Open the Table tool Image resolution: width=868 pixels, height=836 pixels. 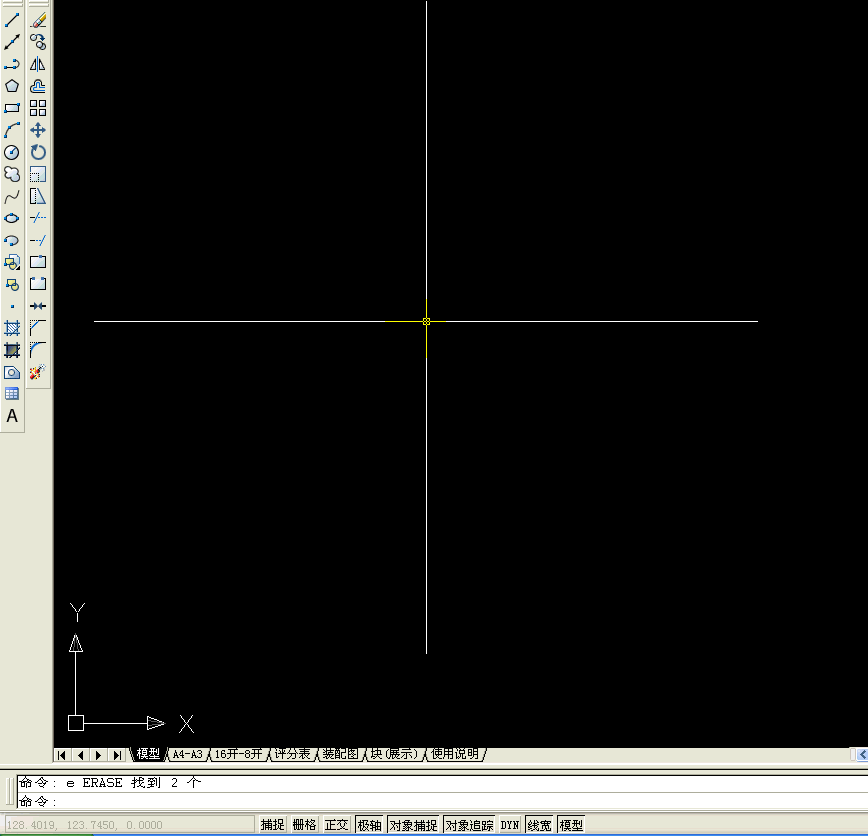(x=12, y=394)
